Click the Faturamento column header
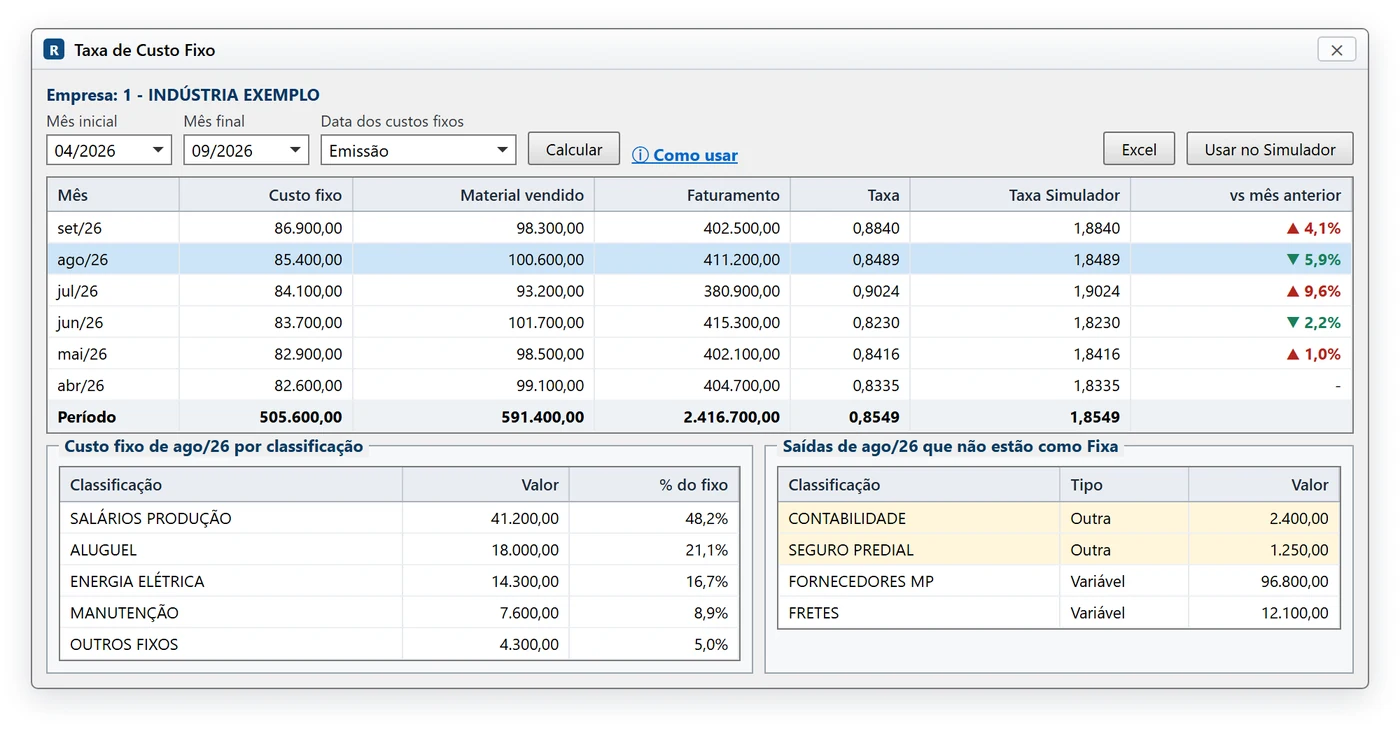The height and width of the screenshot is (743, 1400). [693, 195]
